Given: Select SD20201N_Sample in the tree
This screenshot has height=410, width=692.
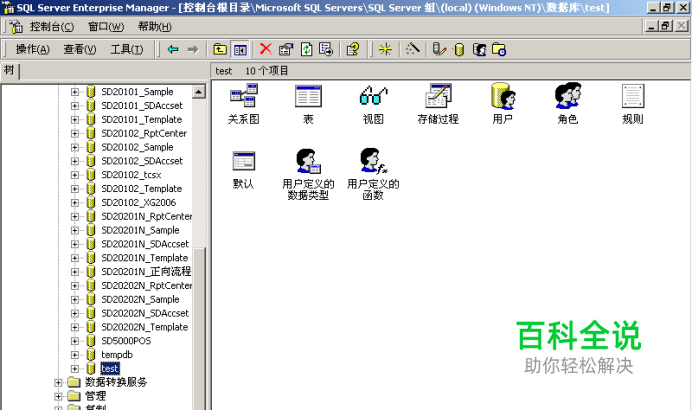Looking at the screenshot, I should coord(140,230).
